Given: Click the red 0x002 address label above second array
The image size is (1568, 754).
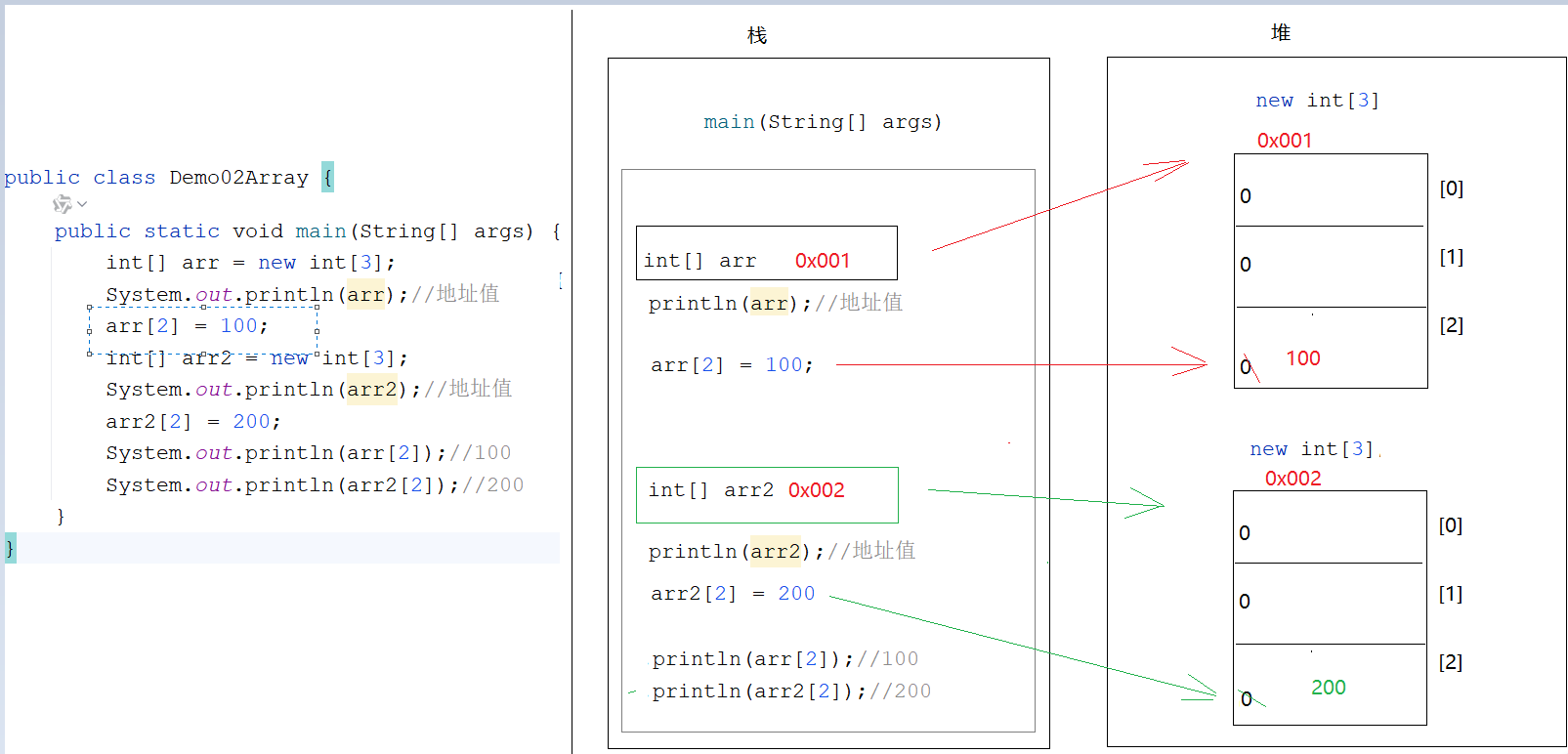Looking at the screenshot, I should point(1293,479).
